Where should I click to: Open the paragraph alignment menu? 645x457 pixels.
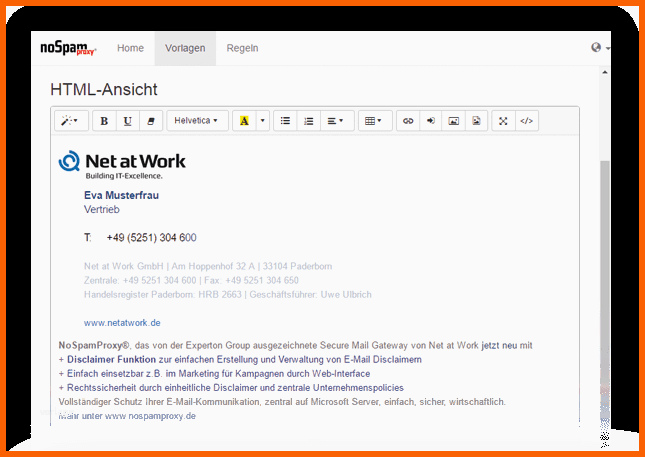pyautogui.click(x=337, y=121)
